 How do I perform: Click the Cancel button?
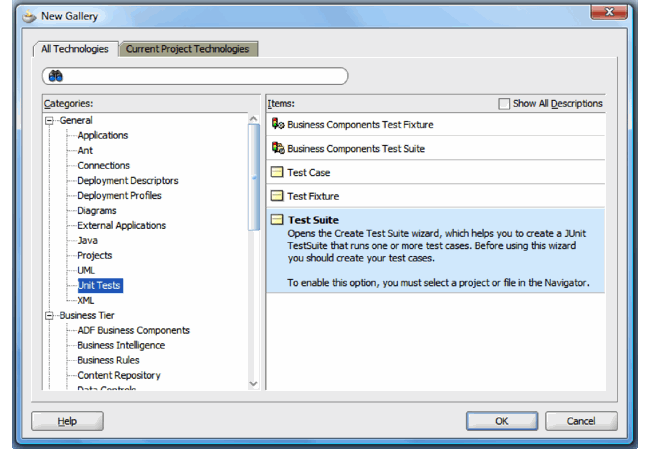(581, 421)
